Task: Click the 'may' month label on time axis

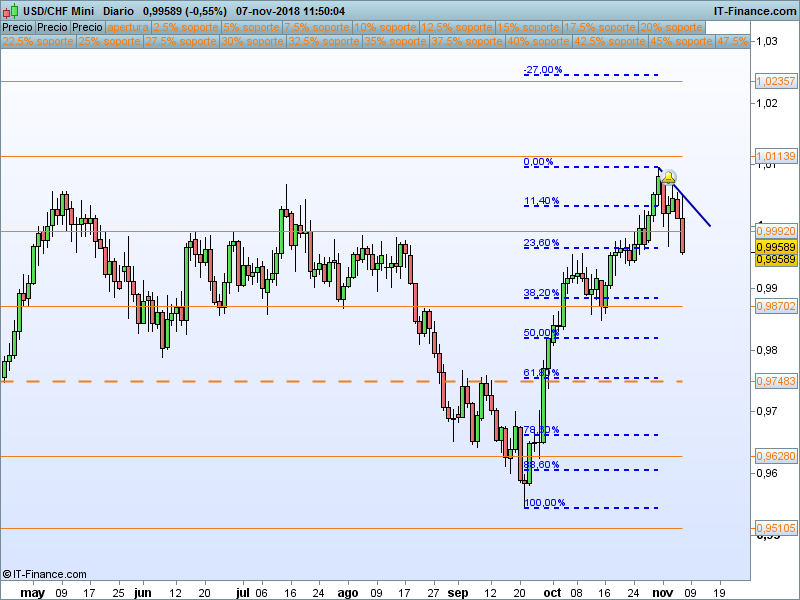Action: (33, 593)
